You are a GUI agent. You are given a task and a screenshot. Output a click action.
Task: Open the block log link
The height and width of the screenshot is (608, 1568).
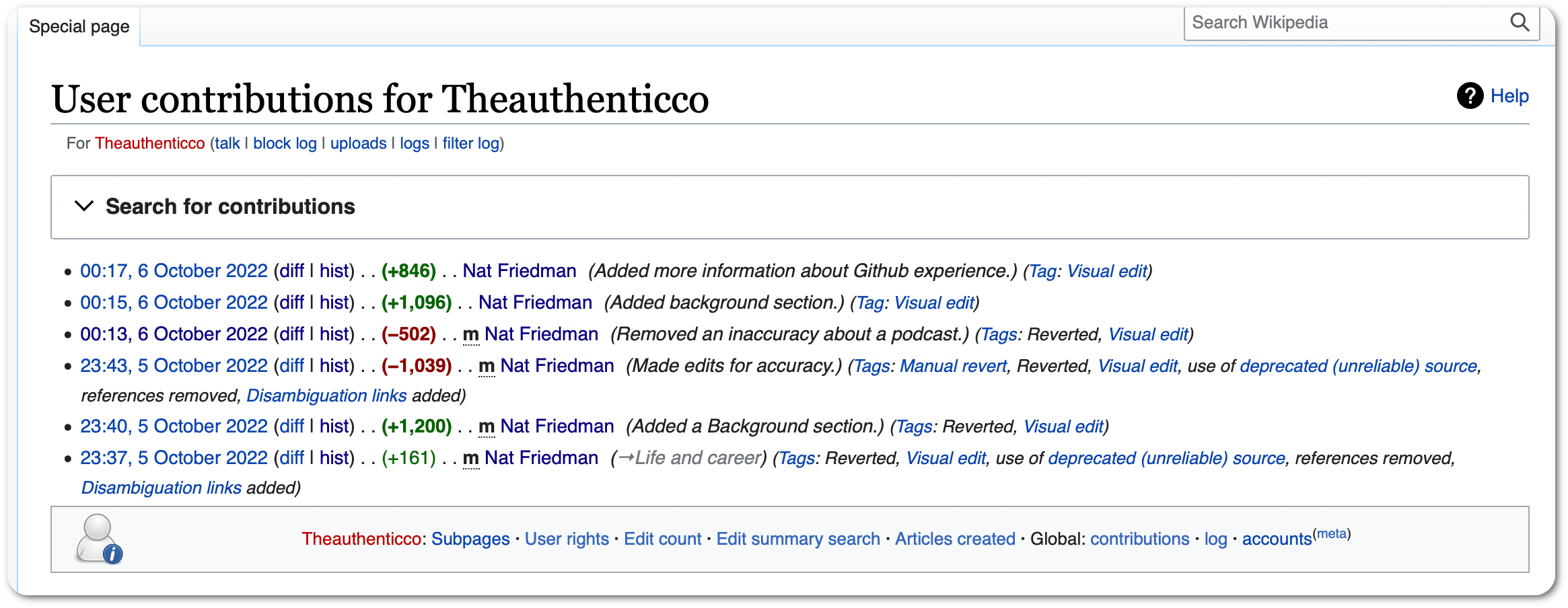pos(285,143)
